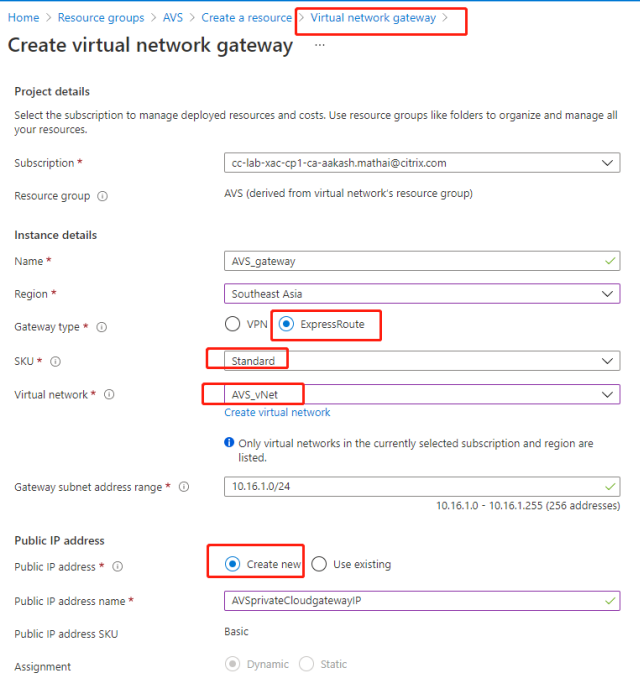The image size is (640, 685).
Task: Open the Region dropdown
Action: point(607,294)
